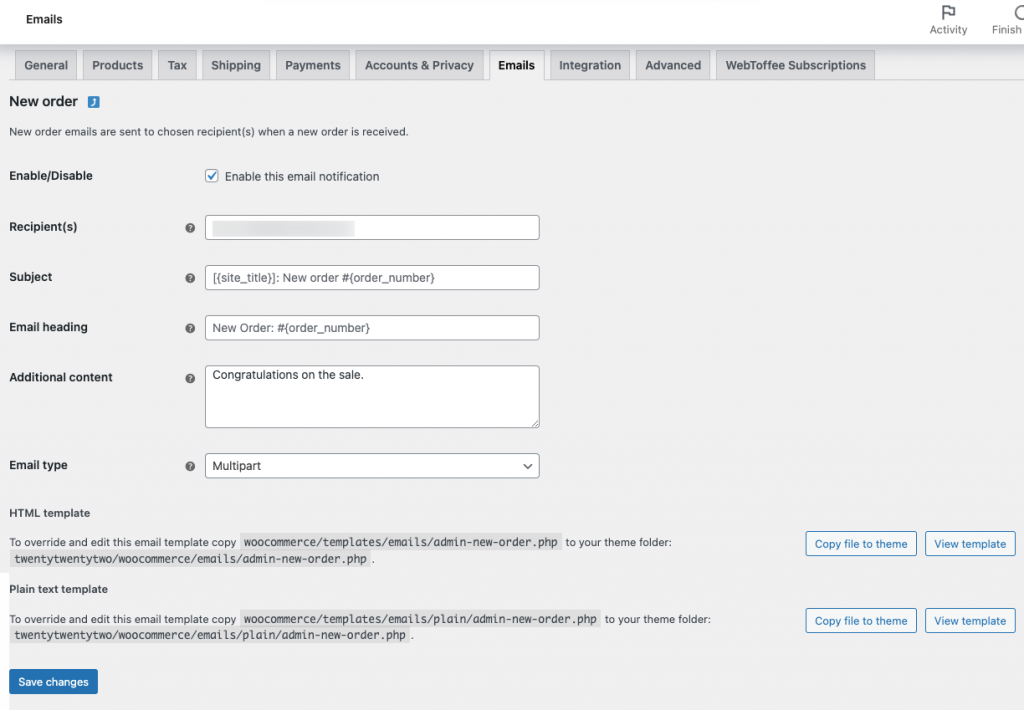Viewport: 1024px width, 710px height.
Task: Click the return-to-emails icon beside New order
Action: tap(93, 102)
